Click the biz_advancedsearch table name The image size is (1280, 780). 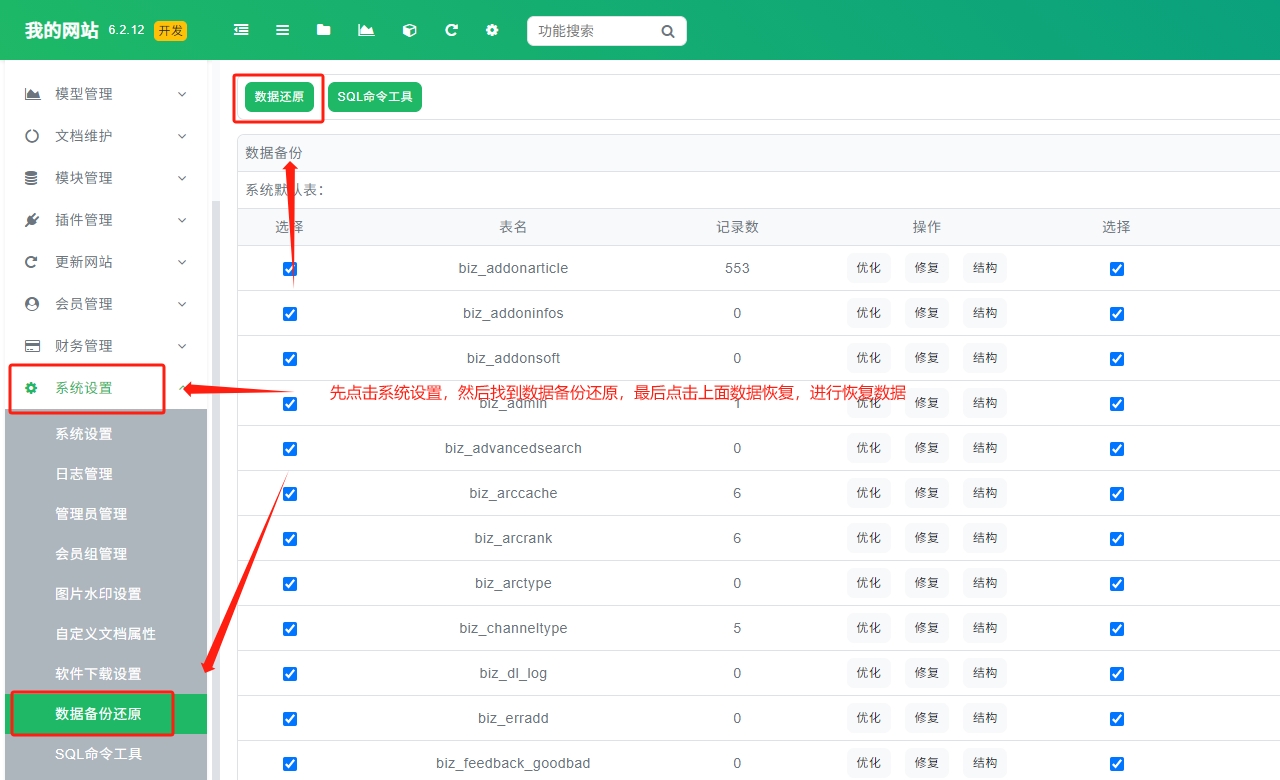pyautogui.click(x=513, y=448)
